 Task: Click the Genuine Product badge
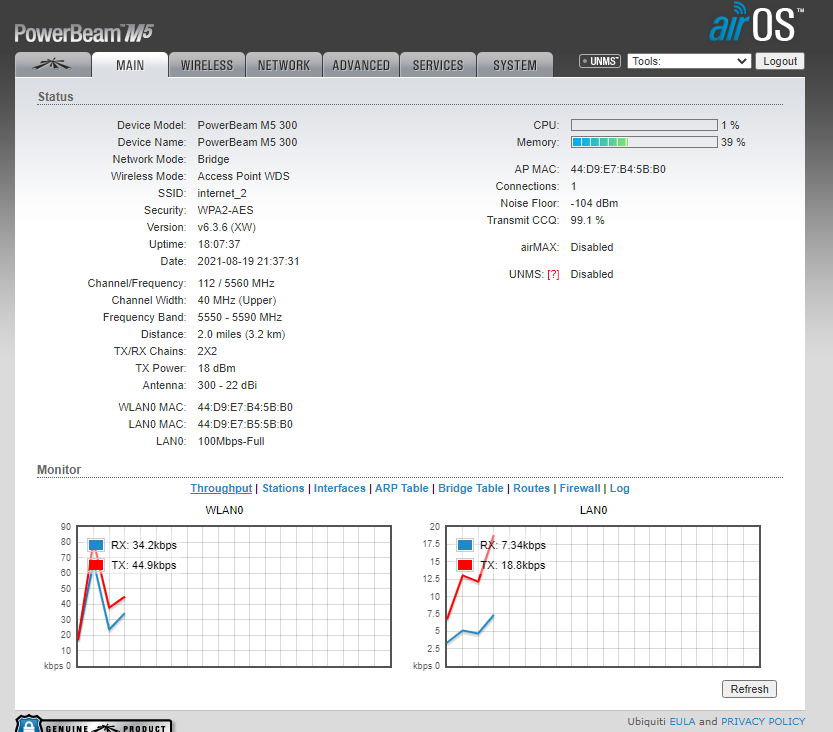(x=94, y=724)
